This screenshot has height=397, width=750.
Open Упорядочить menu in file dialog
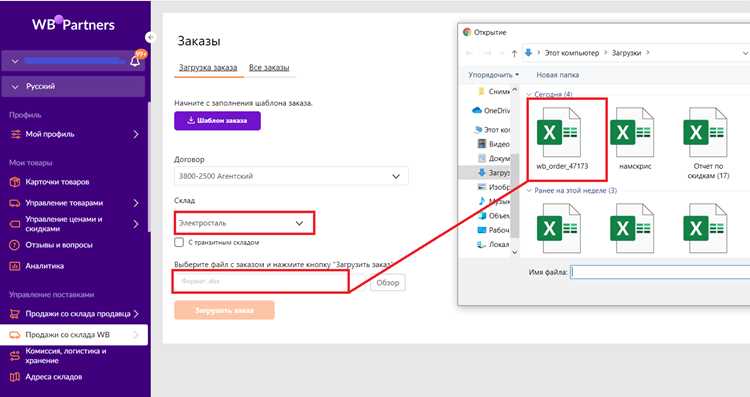[494, 75]
